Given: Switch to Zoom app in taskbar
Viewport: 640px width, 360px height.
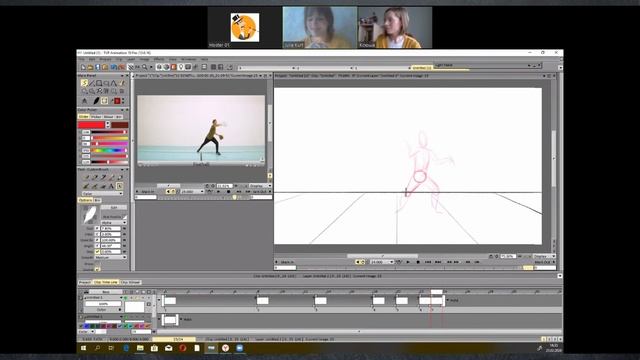Looking at the screenshot, I should [x=240, y=348].
